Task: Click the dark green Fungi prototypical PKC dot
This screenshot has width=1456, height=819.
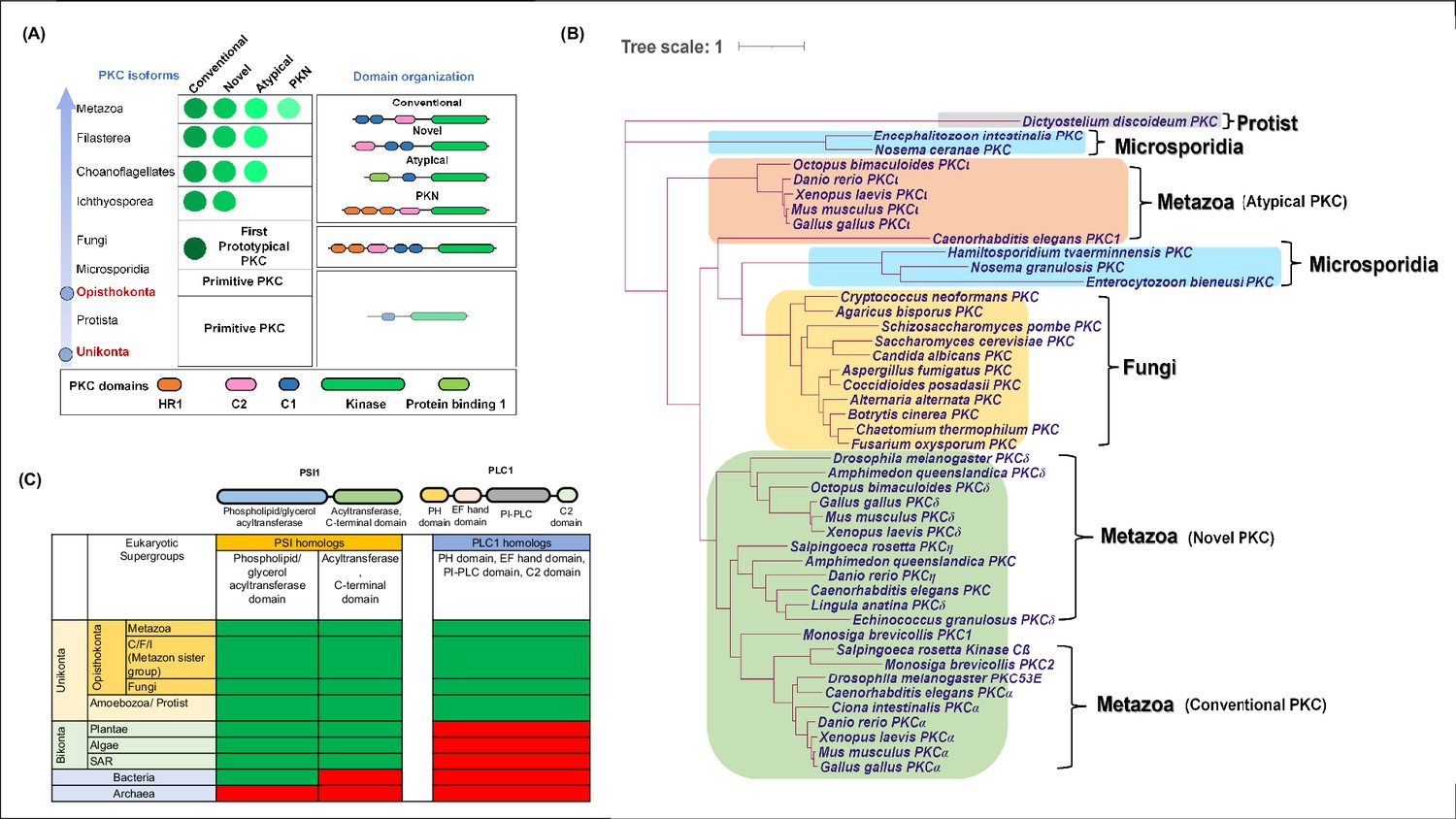Action: point(195,248)
